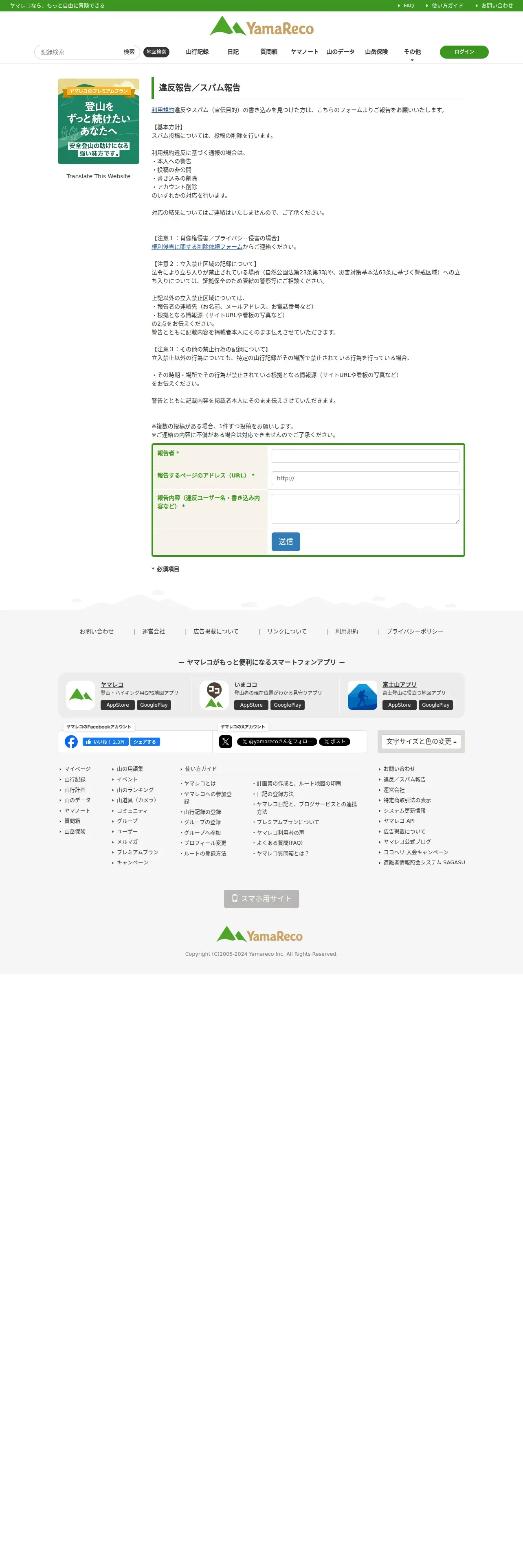
Task: Open 富士山アプリ GooglePlay button
Action: coord(435,705)
